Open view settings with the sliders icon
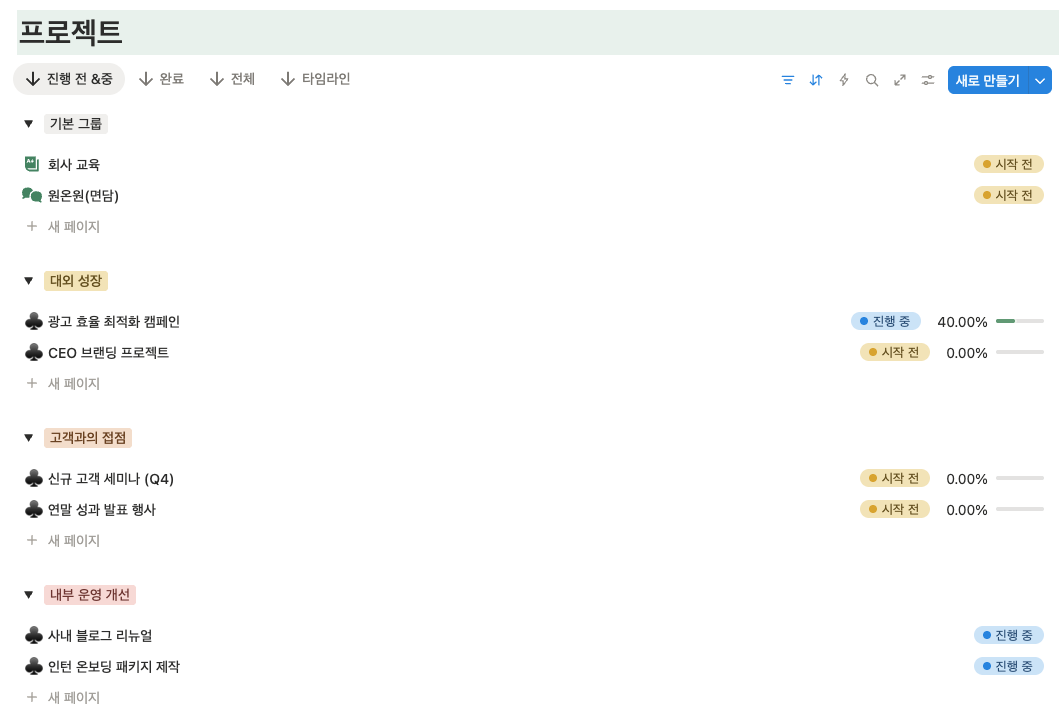The height and width of the screenshot is (715, 1063). pyautogui.click(x=927, y=80)
